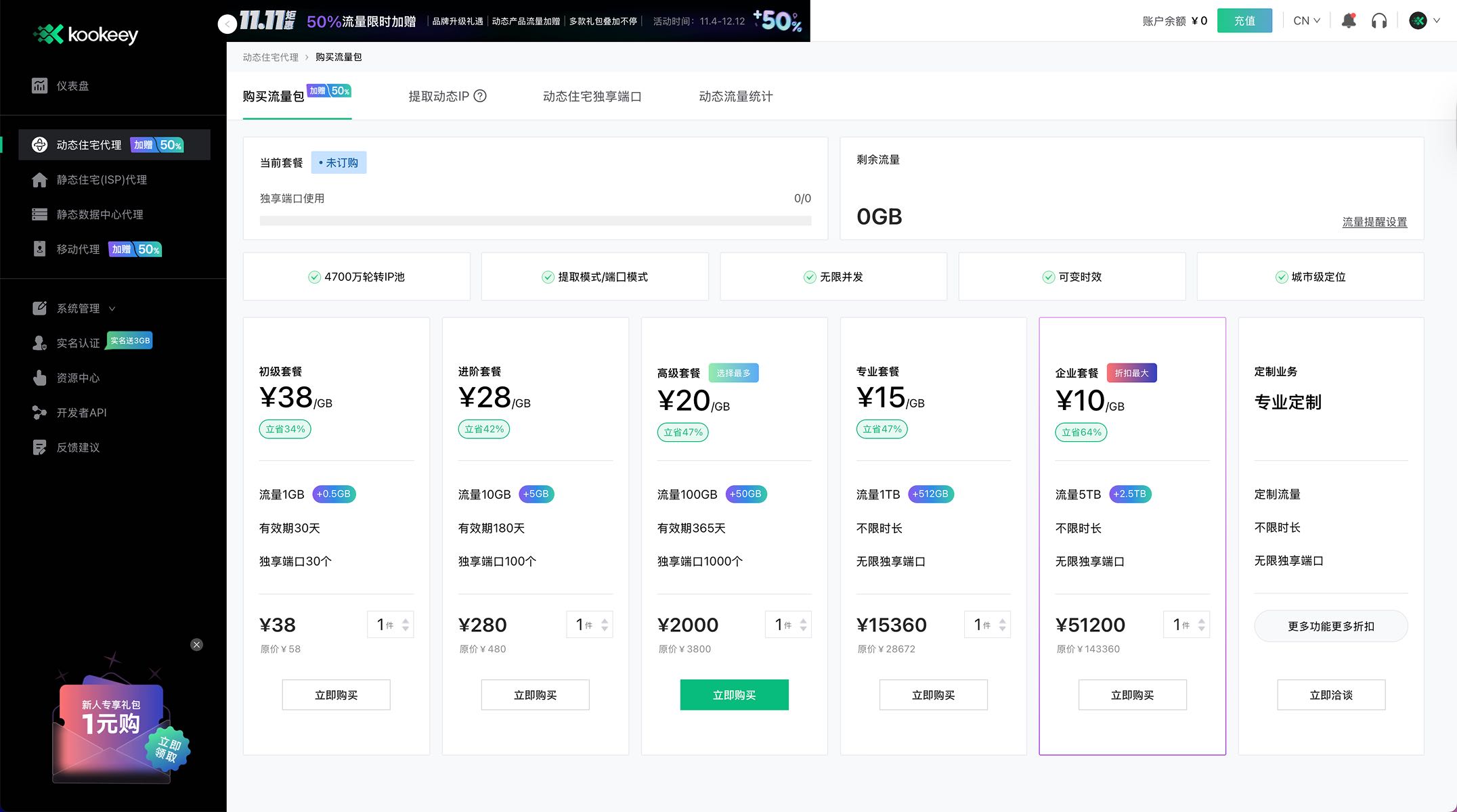Switch to 动态流量统计 tab

735,96
